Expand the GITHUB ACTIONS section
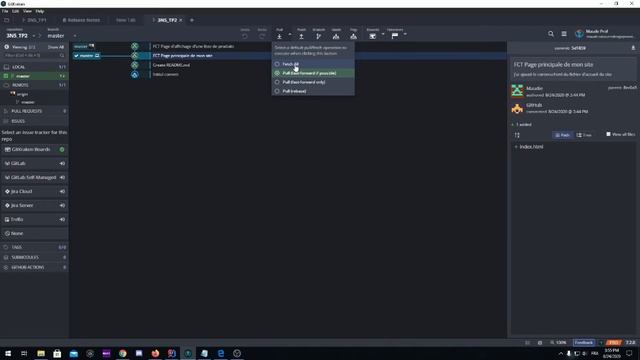640x360 pixels. click(34, 267)
